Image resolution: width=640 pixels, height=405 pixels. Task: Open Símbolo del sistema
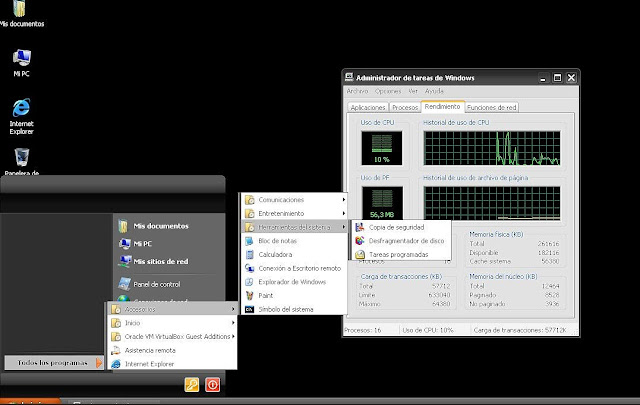click(x=294, y=309)
